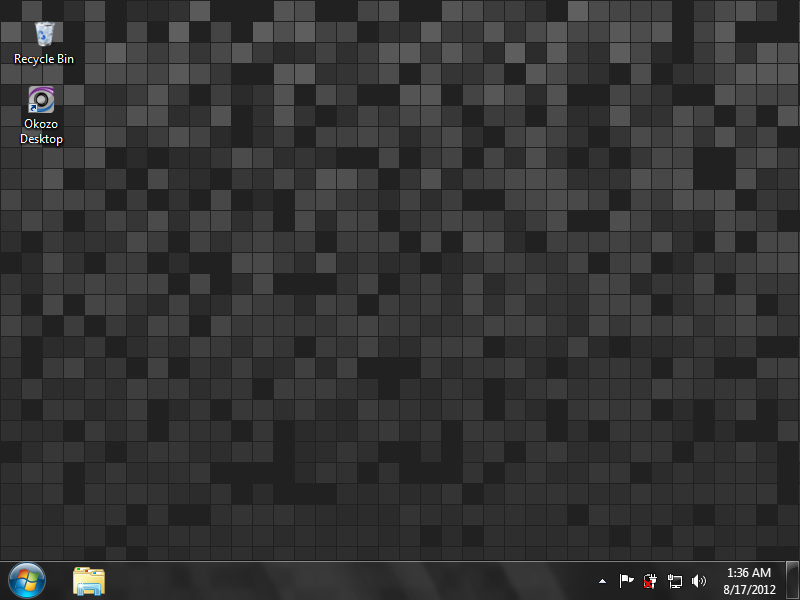Click the date 8/17/2012
The image size is (800, 600).
[x=749, y=590]
